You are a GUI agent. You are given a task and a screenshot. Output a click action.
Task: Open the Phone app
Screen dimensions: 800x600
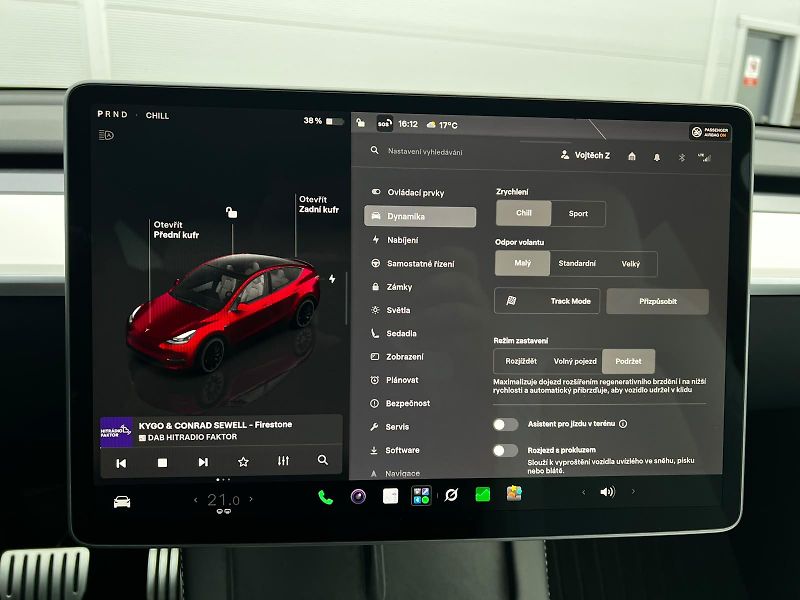tap(326, 497)
